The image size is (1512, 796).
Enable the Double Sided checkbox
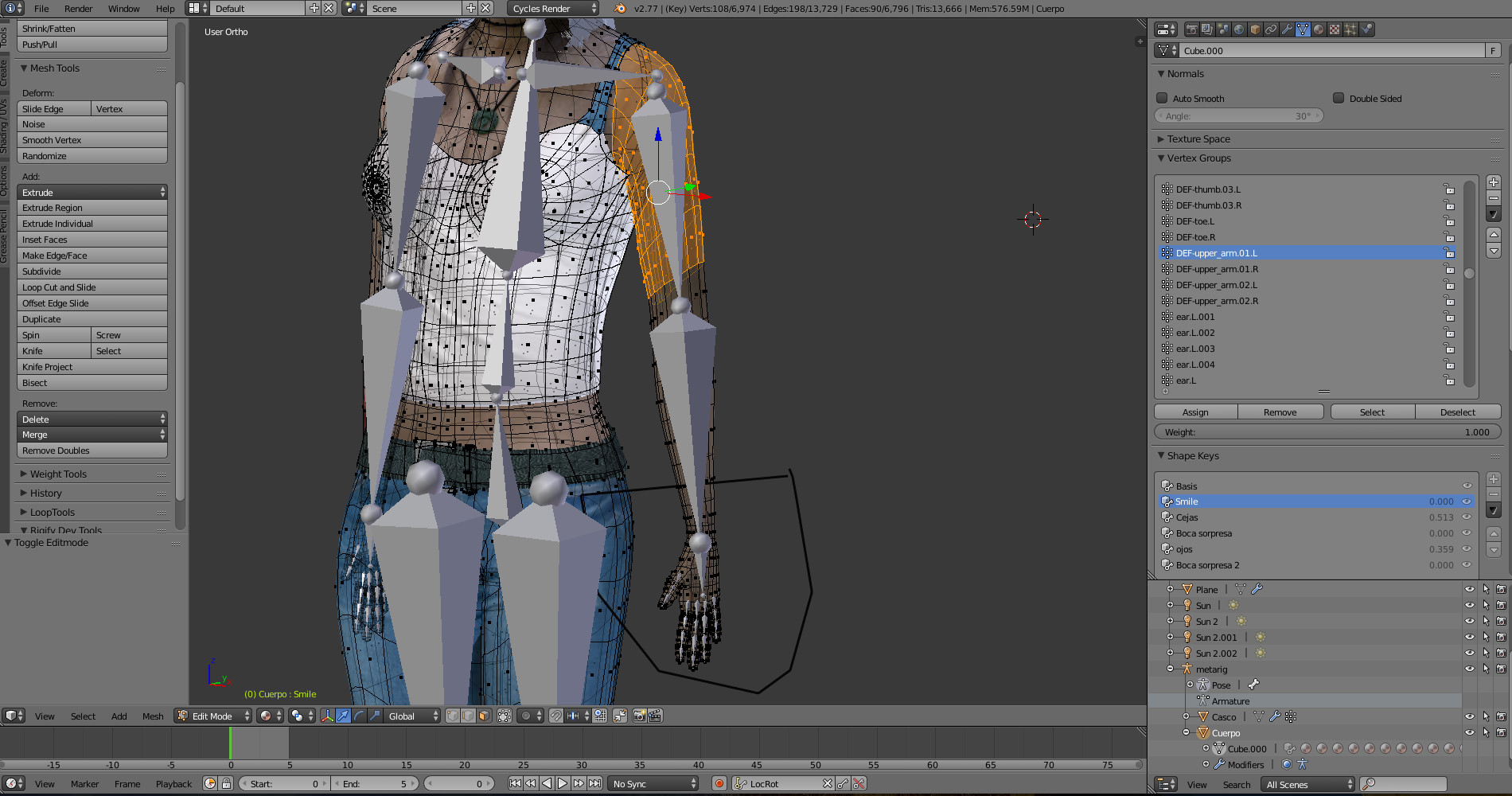(x=1339, y=99)
